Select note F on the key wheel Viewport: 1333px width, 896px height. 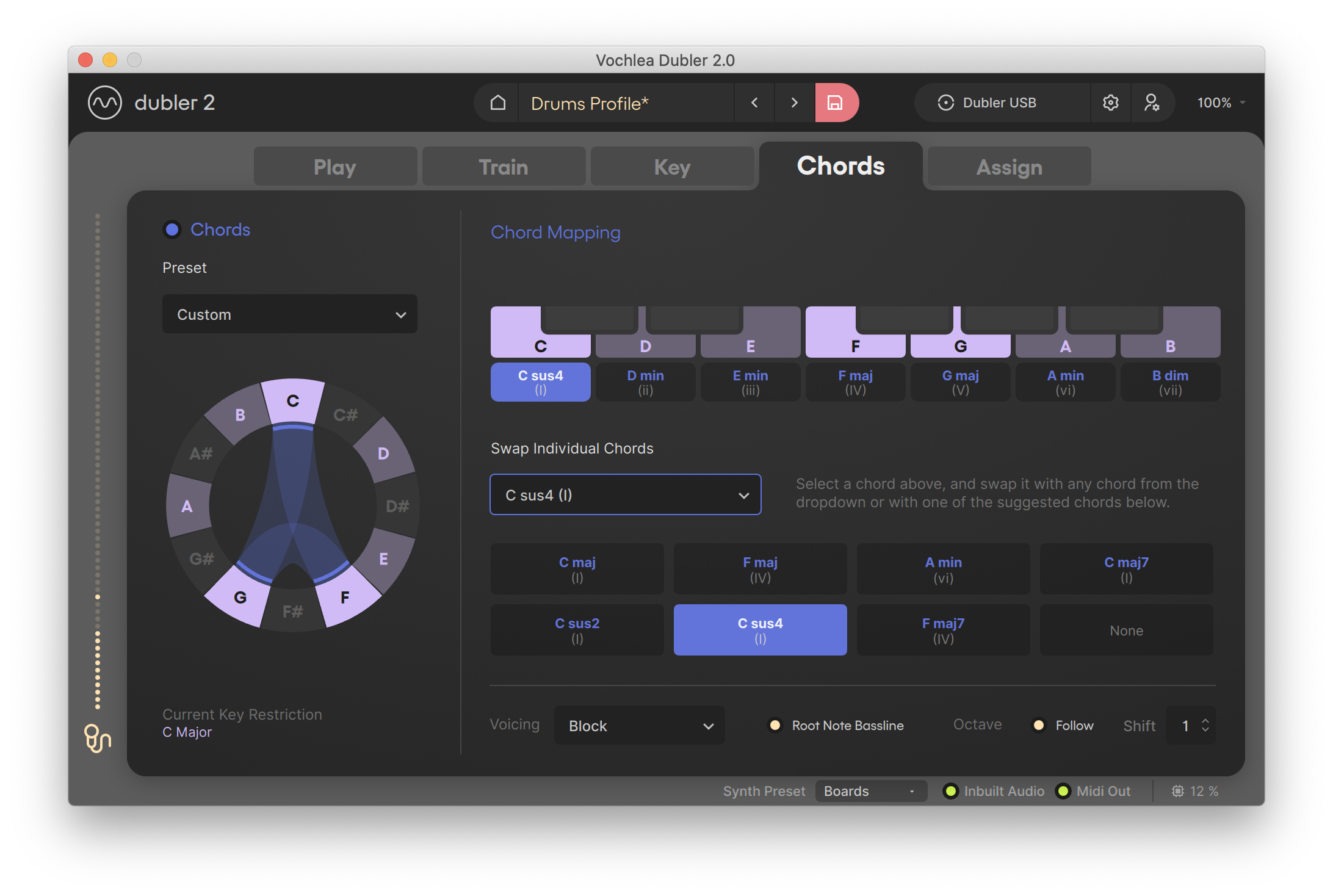(345, 597)
